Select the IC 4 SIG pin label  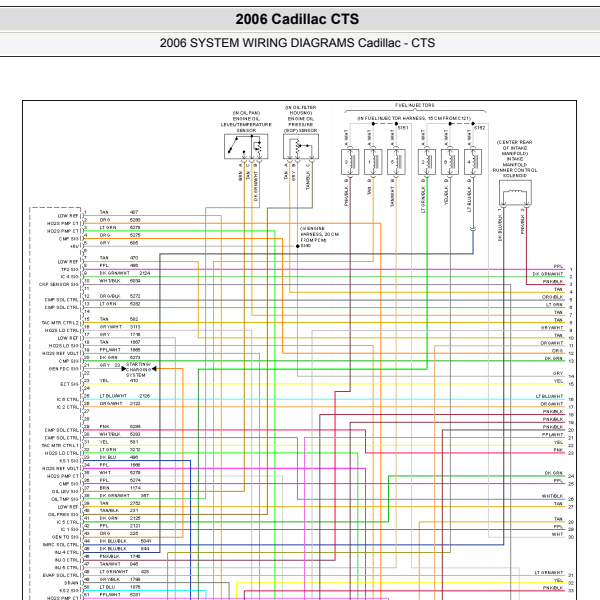[69, 277]
